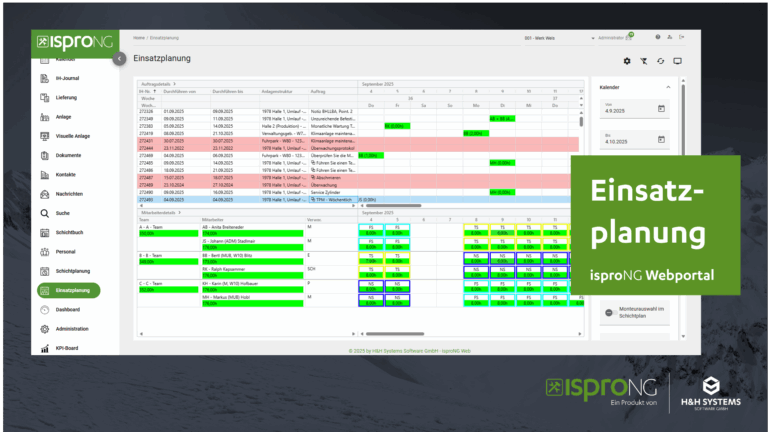Select order row 272348
768x432 pixels.
tap(358, 119)
